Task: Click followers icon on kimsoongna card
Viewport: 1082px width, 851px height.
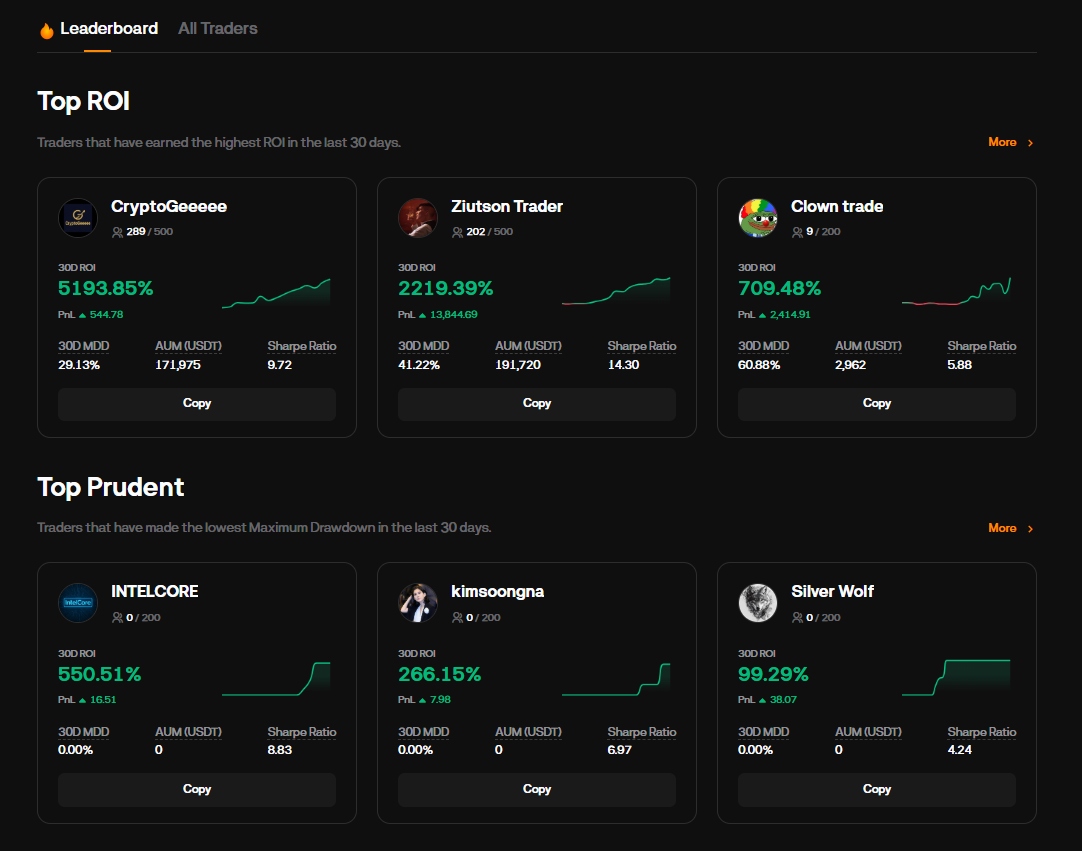Action: coord(458,618)
